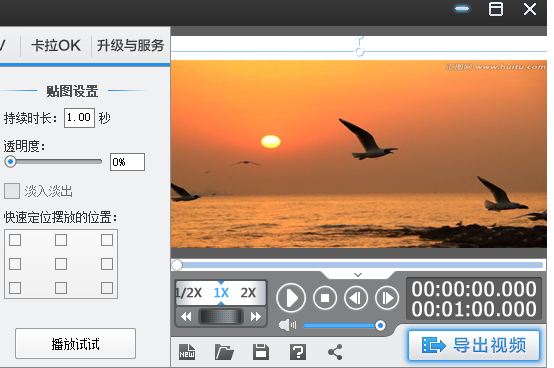Image resolution: width=554 pixels, height=368 pixels.
Task: Expand the chevron below the progress bar
Action: click(358, 274)
